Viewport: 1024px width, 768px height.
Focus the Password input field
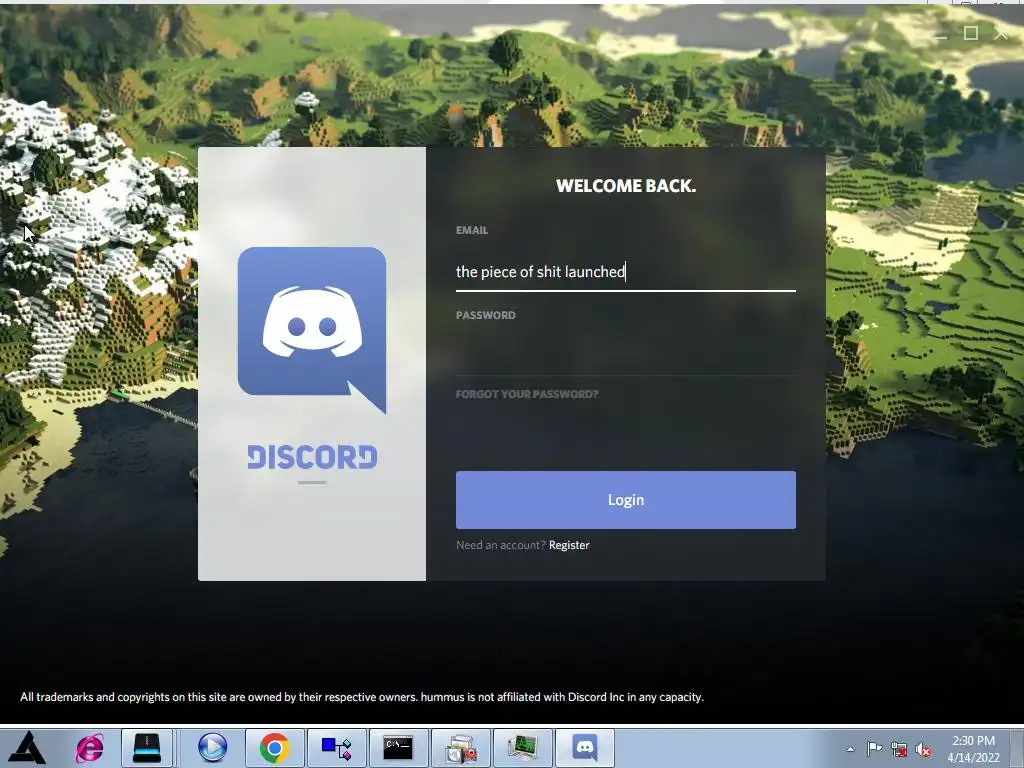point(626,356)
